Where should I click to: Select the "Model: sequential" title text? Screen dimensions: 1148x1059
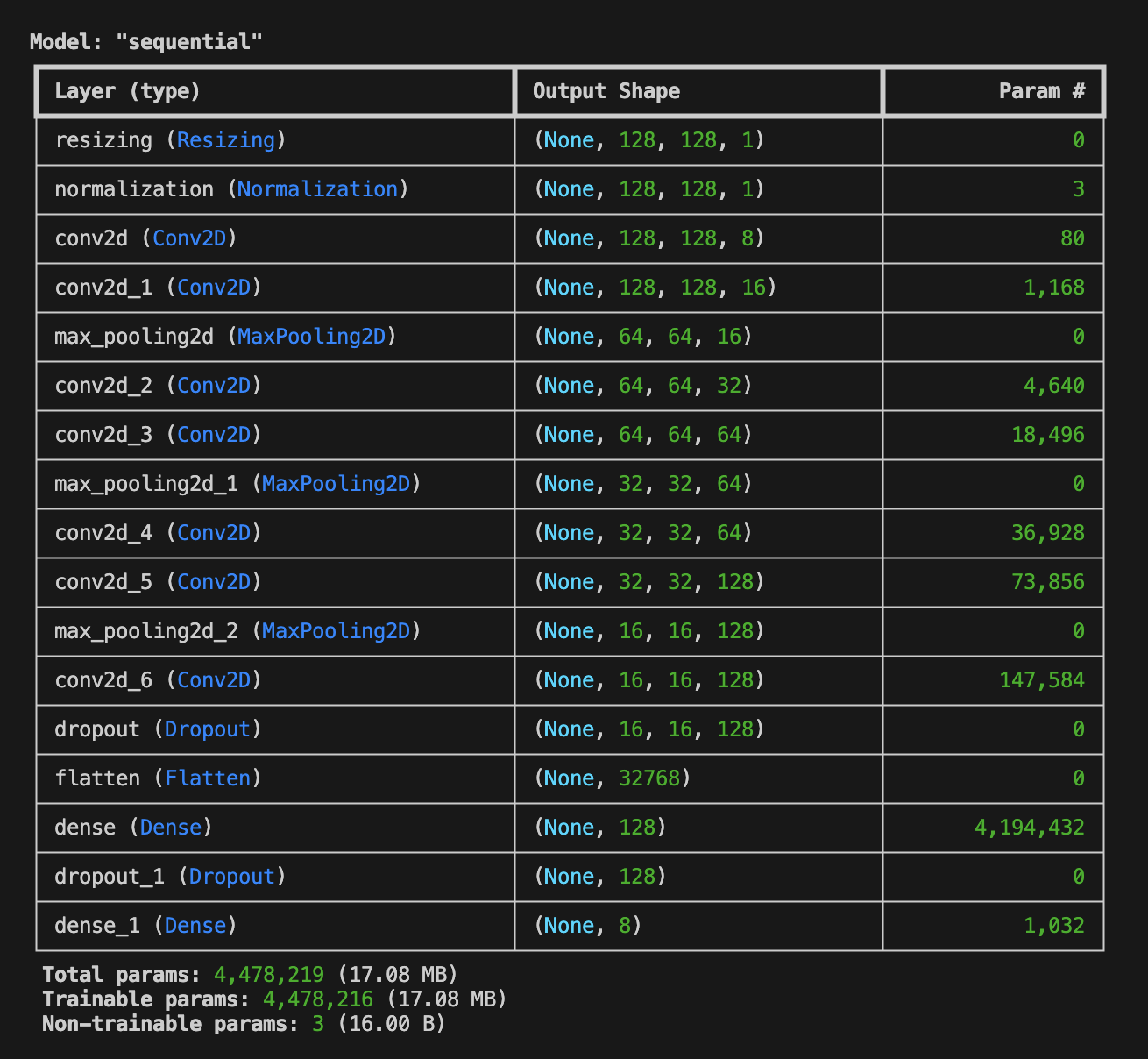[x=145, y=40]
